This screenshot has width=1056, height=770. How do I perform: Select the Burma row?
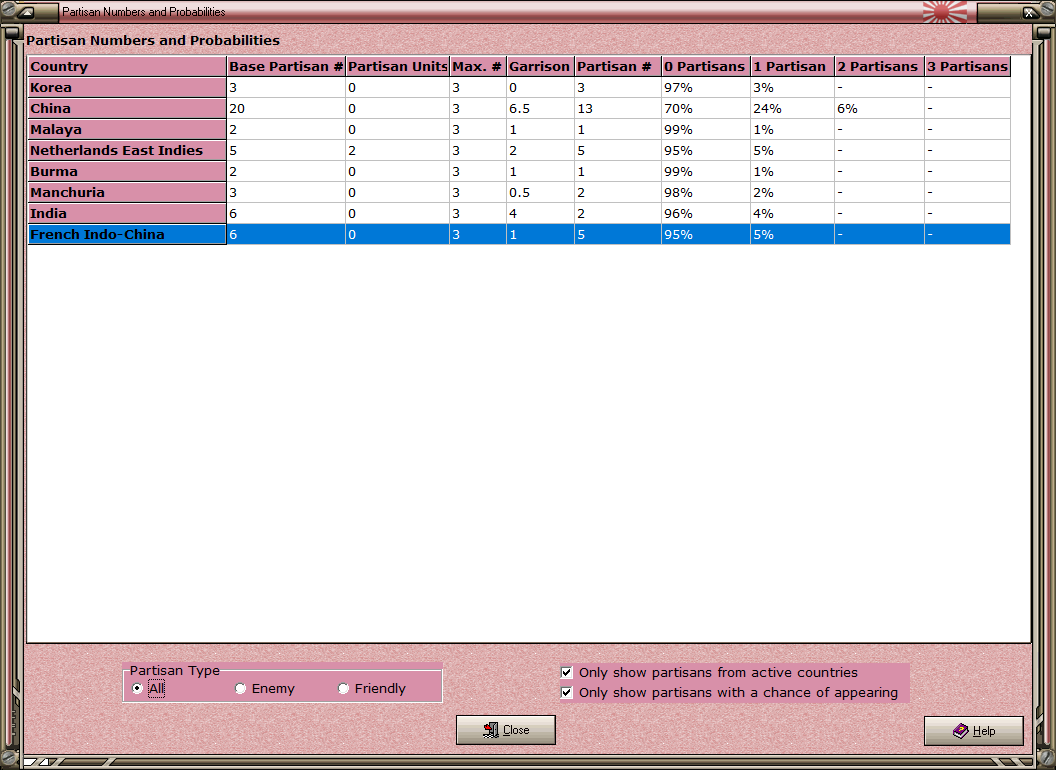click(519, 171)
